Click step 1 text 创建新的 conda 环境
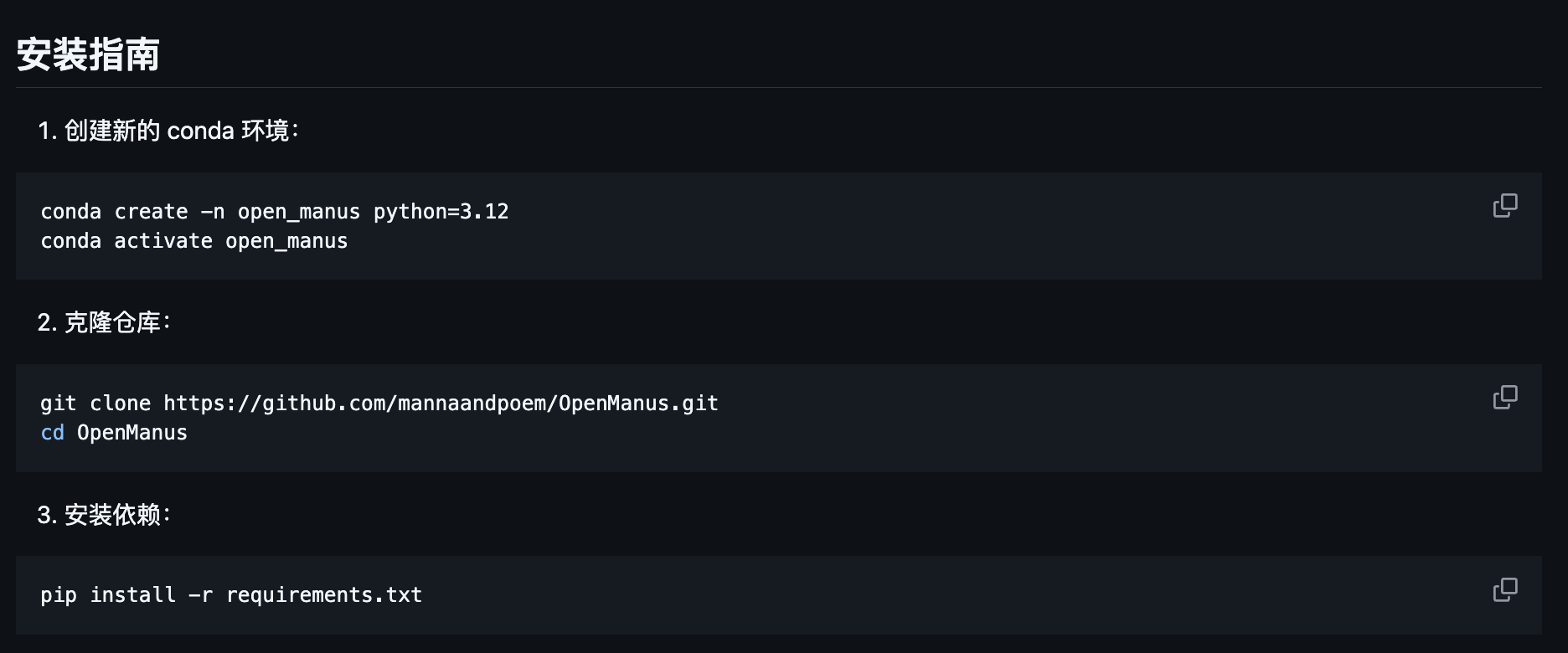Viewport: 1568px width, 653px height. click(180, 131)
